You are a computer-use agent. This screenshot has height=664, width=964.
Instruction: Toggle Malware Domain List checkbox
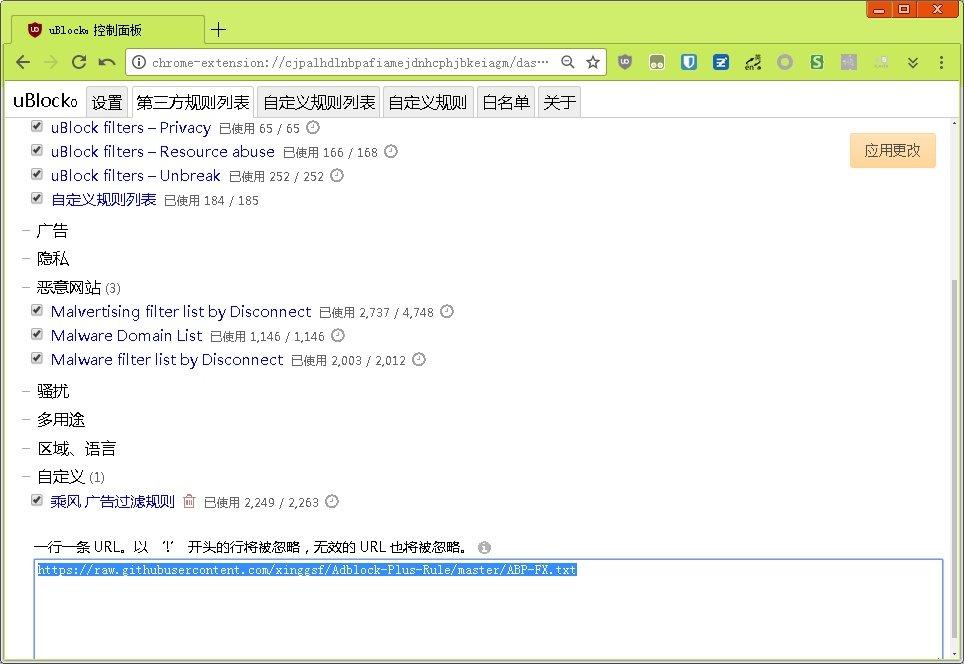pos(37,334)
